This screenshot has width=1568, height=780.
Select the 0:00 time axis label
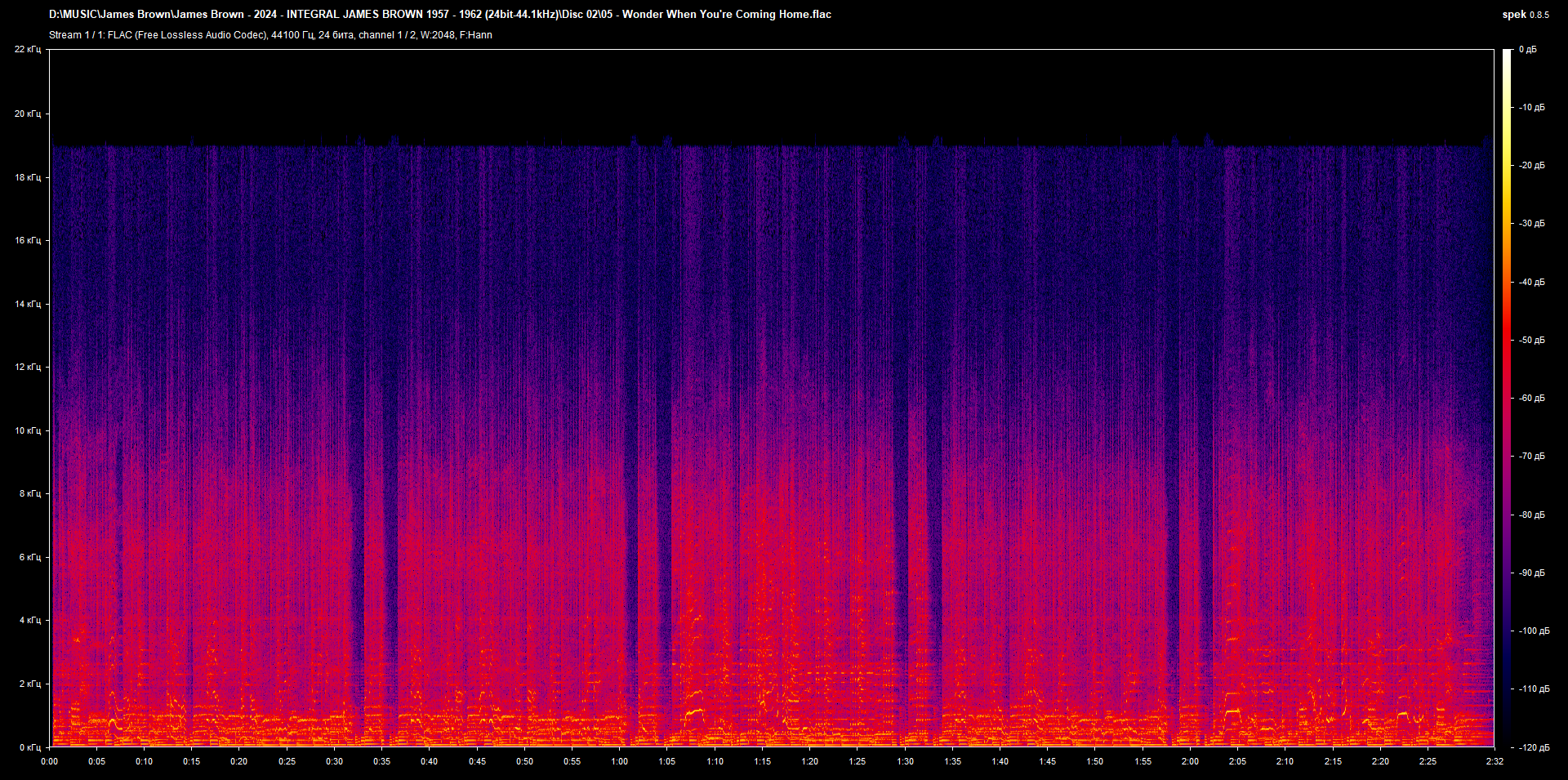click(x=50, y=761)
